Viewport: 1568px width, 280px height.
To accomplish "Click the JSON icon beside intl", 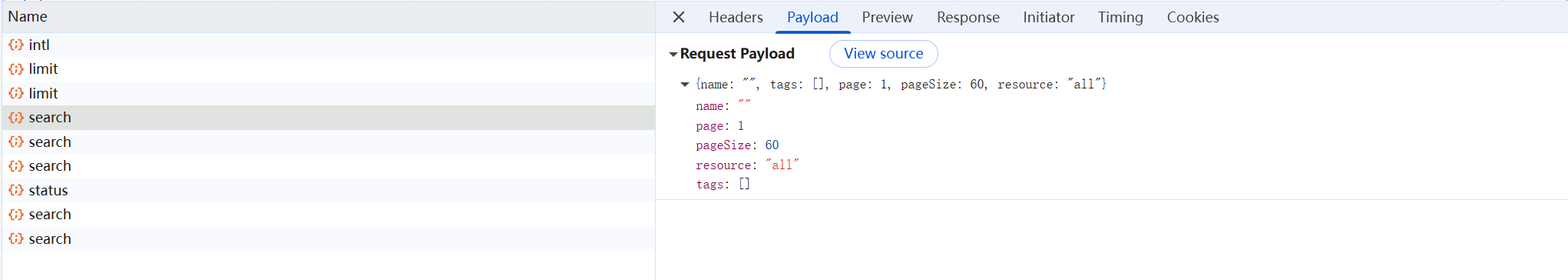I will click(x=16, y=45).
